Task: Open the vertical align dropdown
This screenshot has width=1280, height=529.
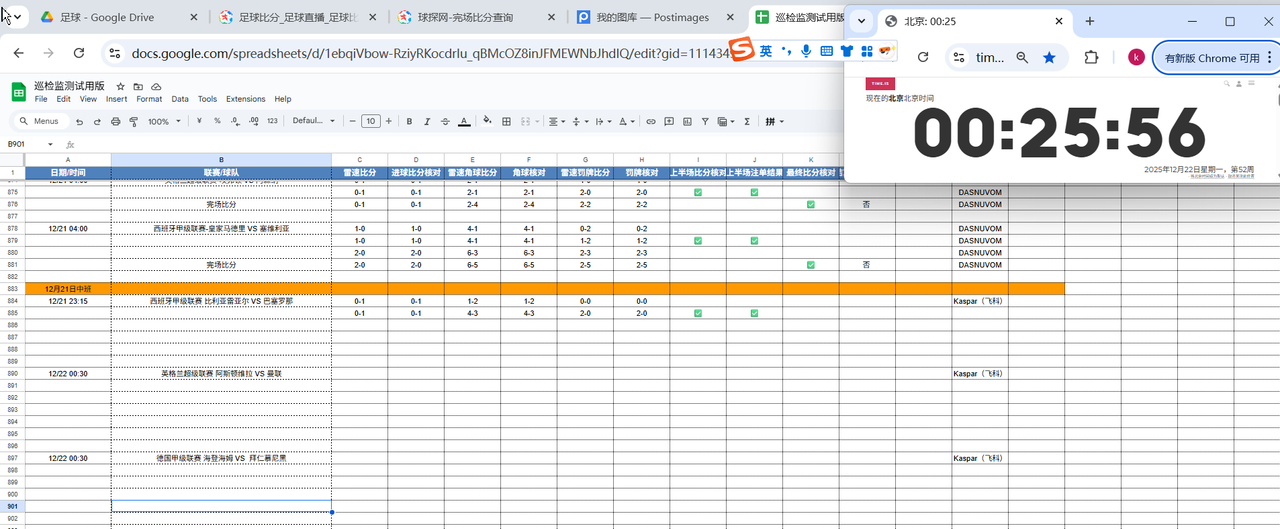Action: coord(579,121)
